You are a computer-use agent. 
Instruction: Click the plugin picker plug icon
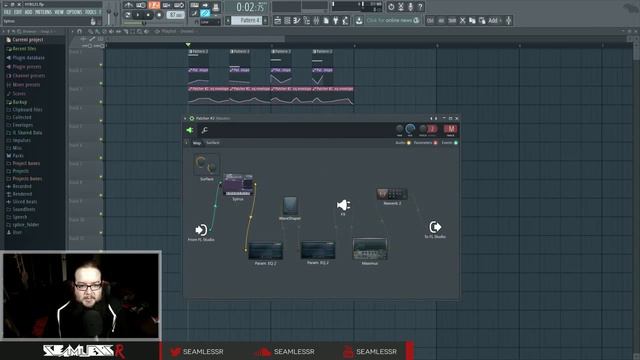(x=336, y=20)
